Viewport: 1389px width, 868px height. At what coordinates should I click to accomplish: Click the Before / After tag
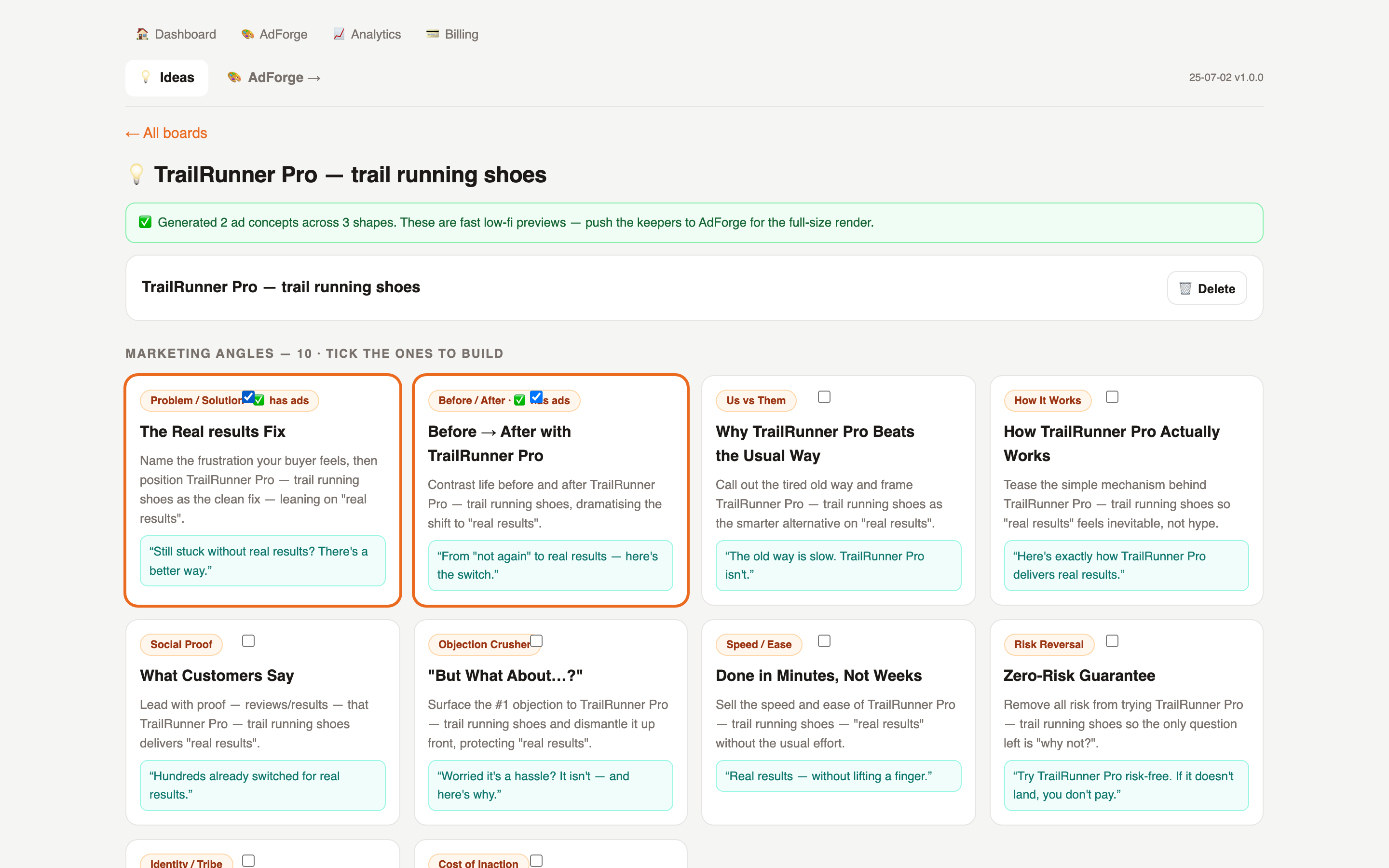click(x=504, y=400)
